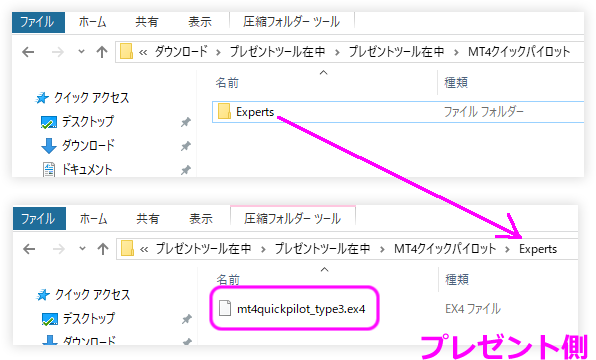Click デスクトップ icon in upper window sidebar

point(49,122)
